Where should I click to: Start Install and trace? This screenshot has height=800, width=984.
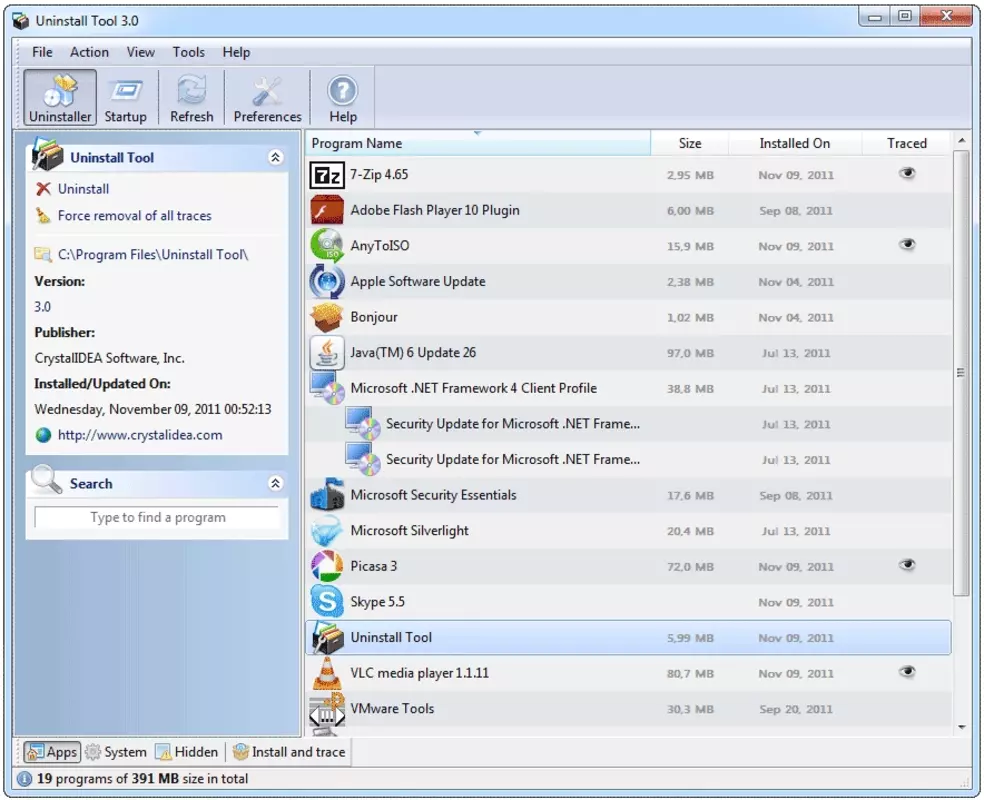pos(289,752)
